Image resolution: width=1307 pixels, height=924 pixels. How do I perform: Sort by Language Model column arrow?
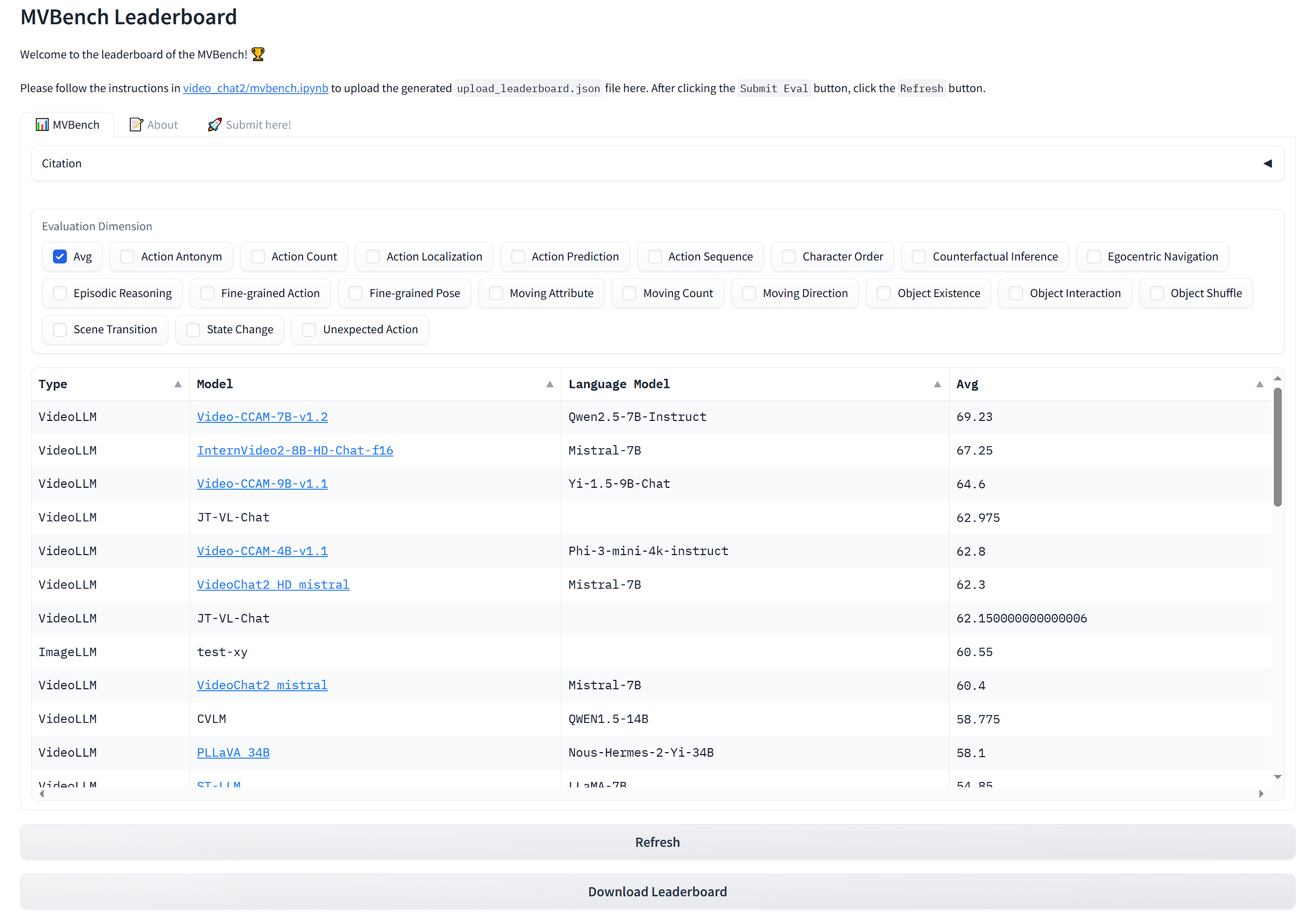(x=937, y=384)
